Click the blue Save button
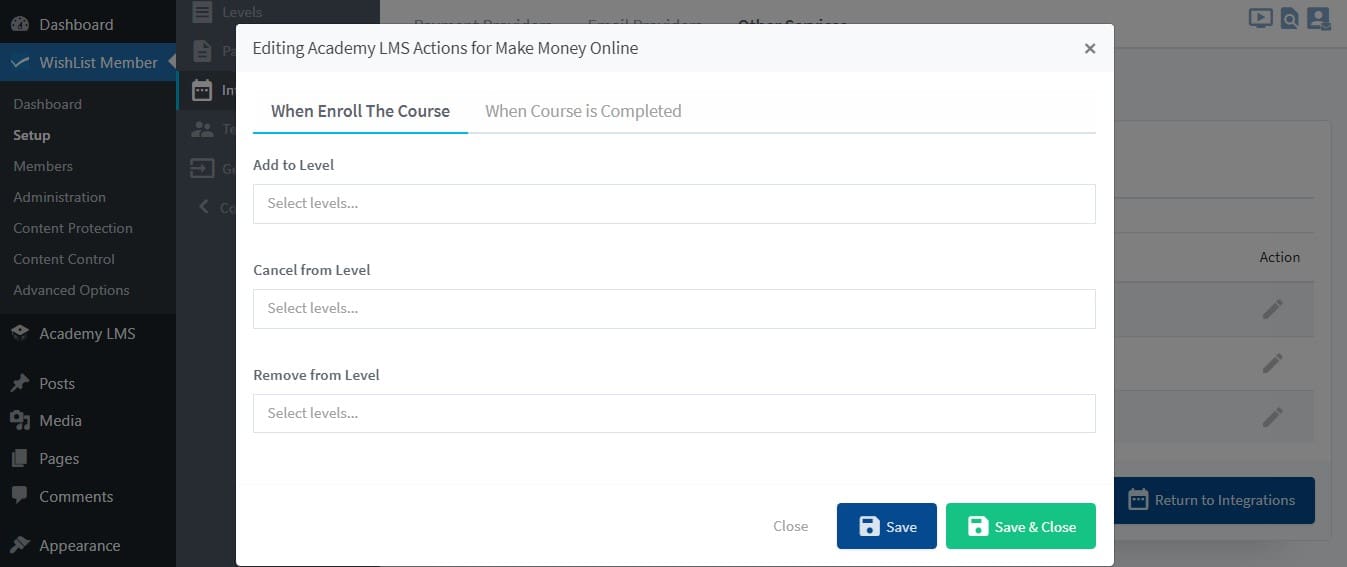 coord(887,526)
